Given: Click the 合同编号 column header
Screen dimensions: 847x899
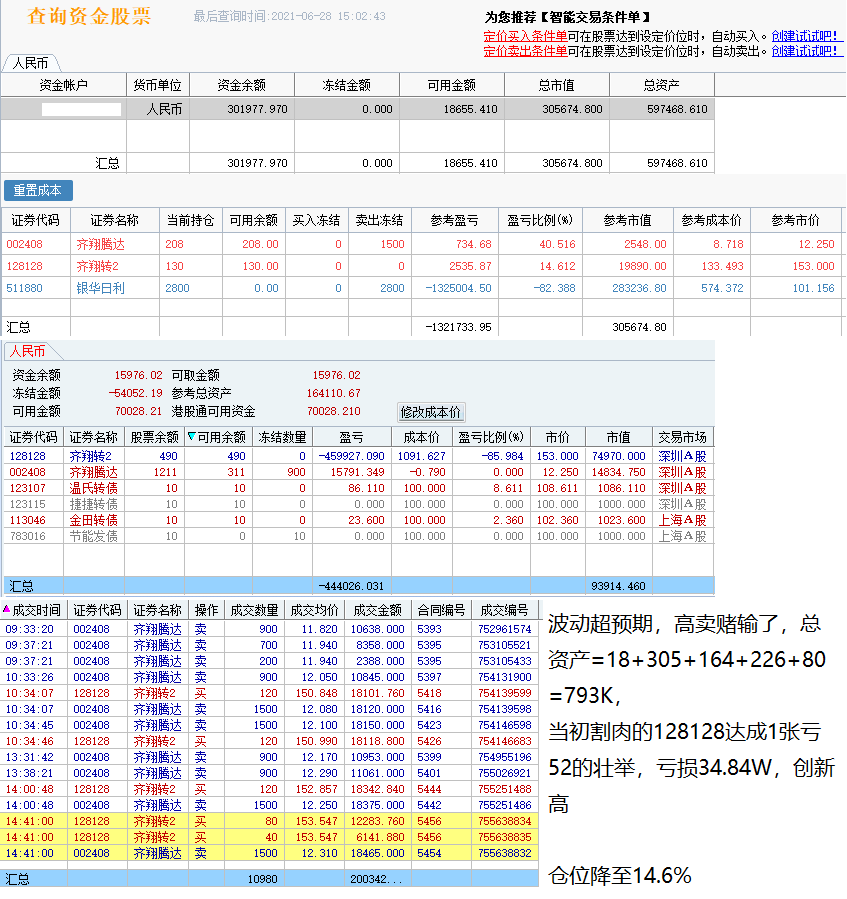Looking at the screenshot, I should [442, 610].
